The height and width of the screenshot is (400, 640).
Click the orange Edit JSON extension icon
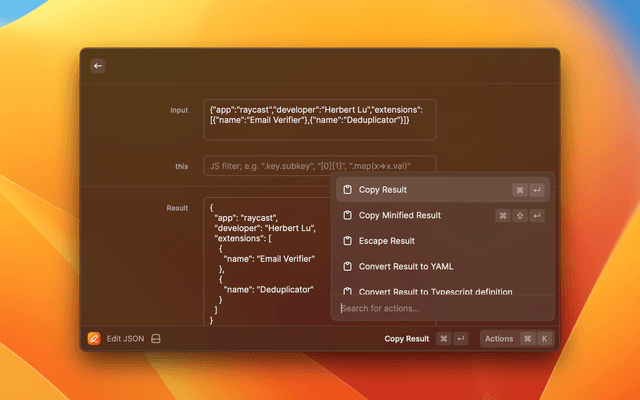tap(94, 339)
